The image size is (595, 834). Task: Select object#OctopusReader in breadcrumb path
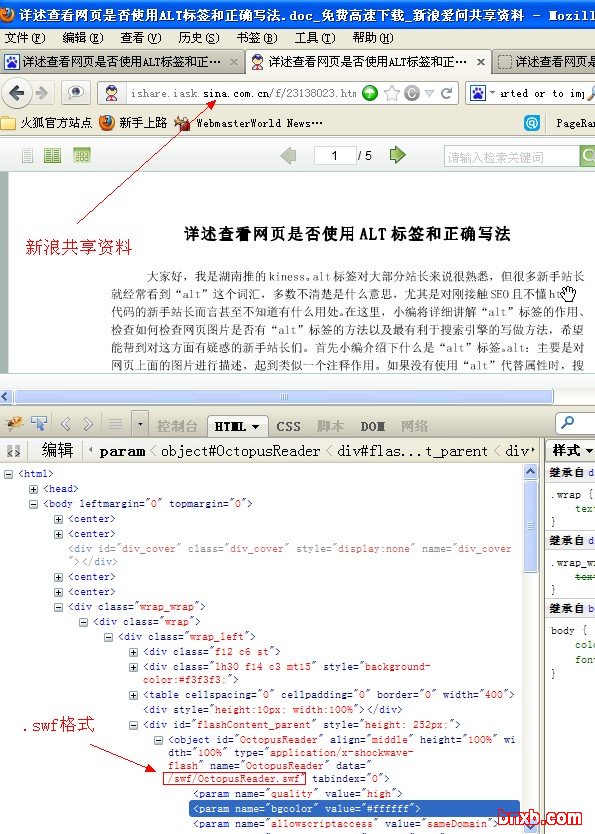240,451
